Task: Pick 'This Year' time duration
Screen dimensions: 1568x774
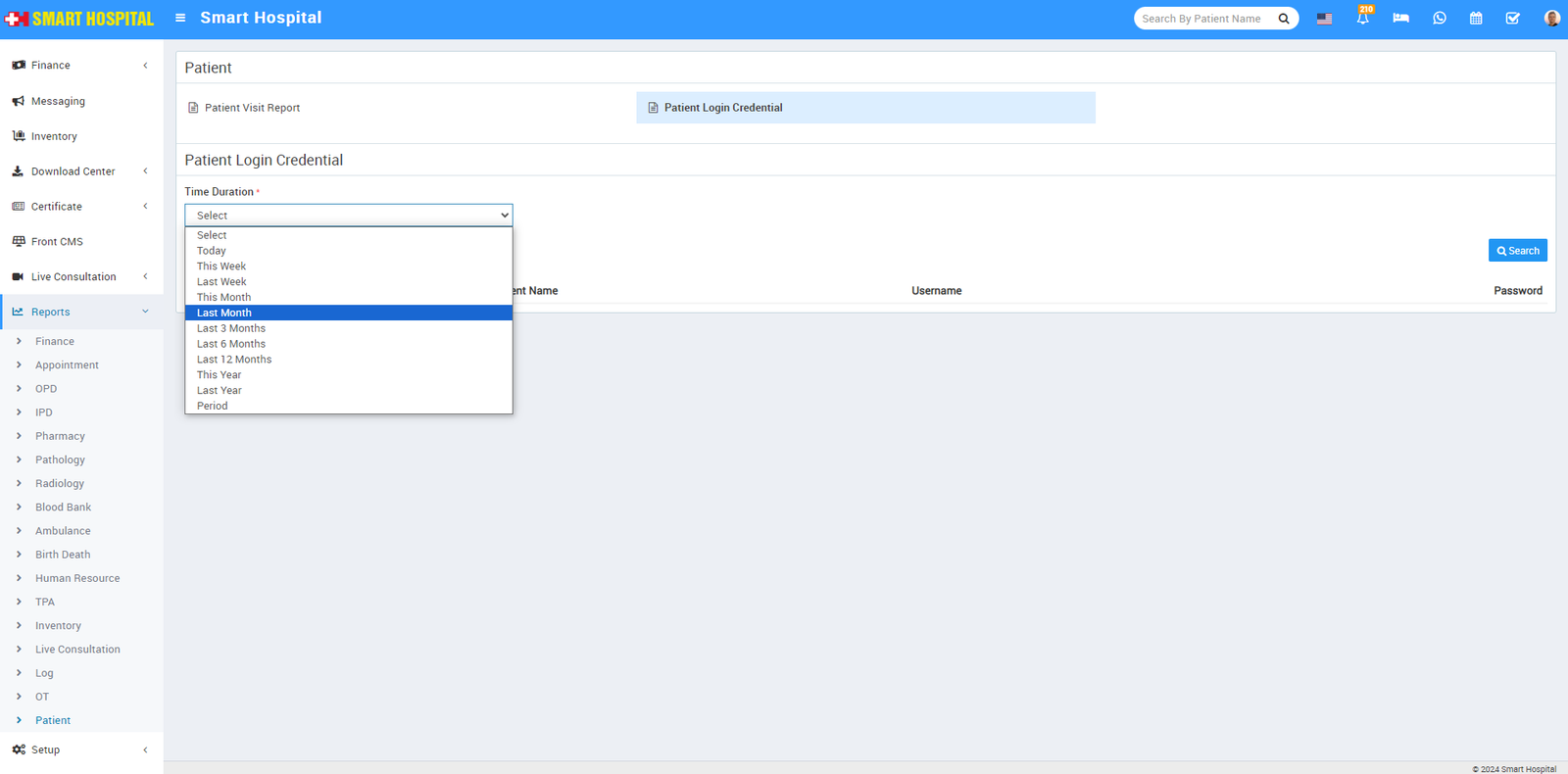Action: click(x=220, y=374)
